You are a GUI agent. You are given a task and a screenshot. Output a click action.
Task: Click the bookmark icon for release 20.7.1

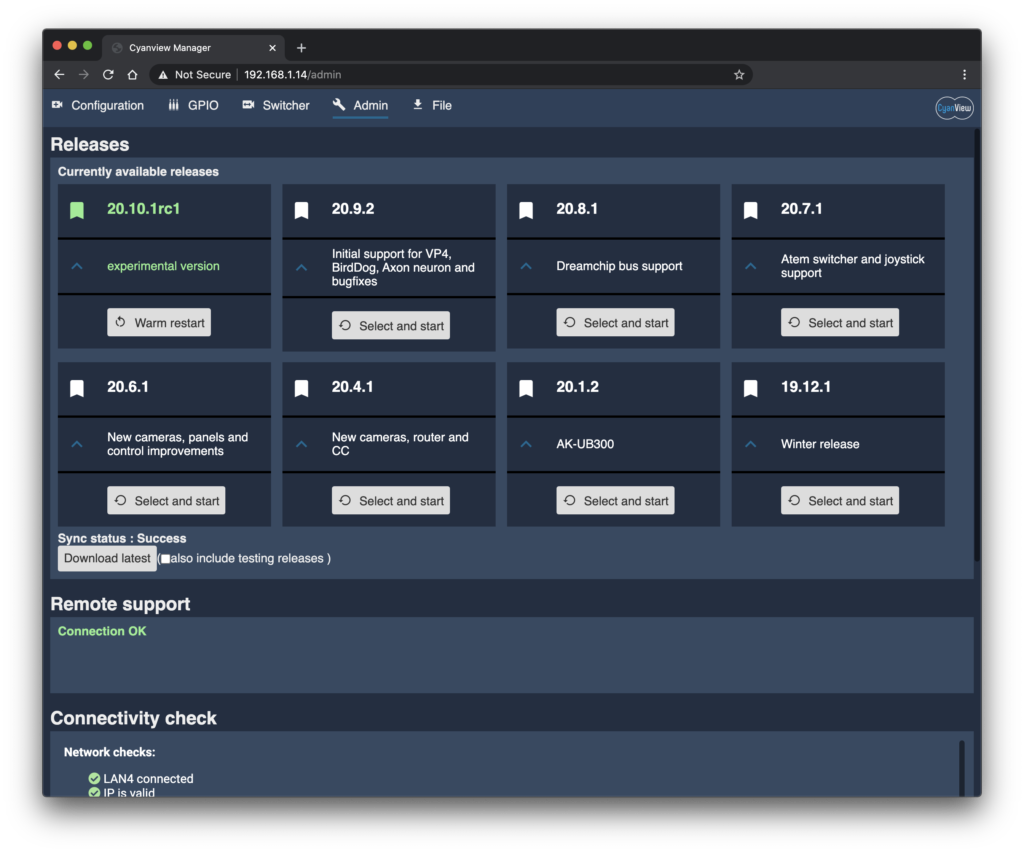coord(750,210)
